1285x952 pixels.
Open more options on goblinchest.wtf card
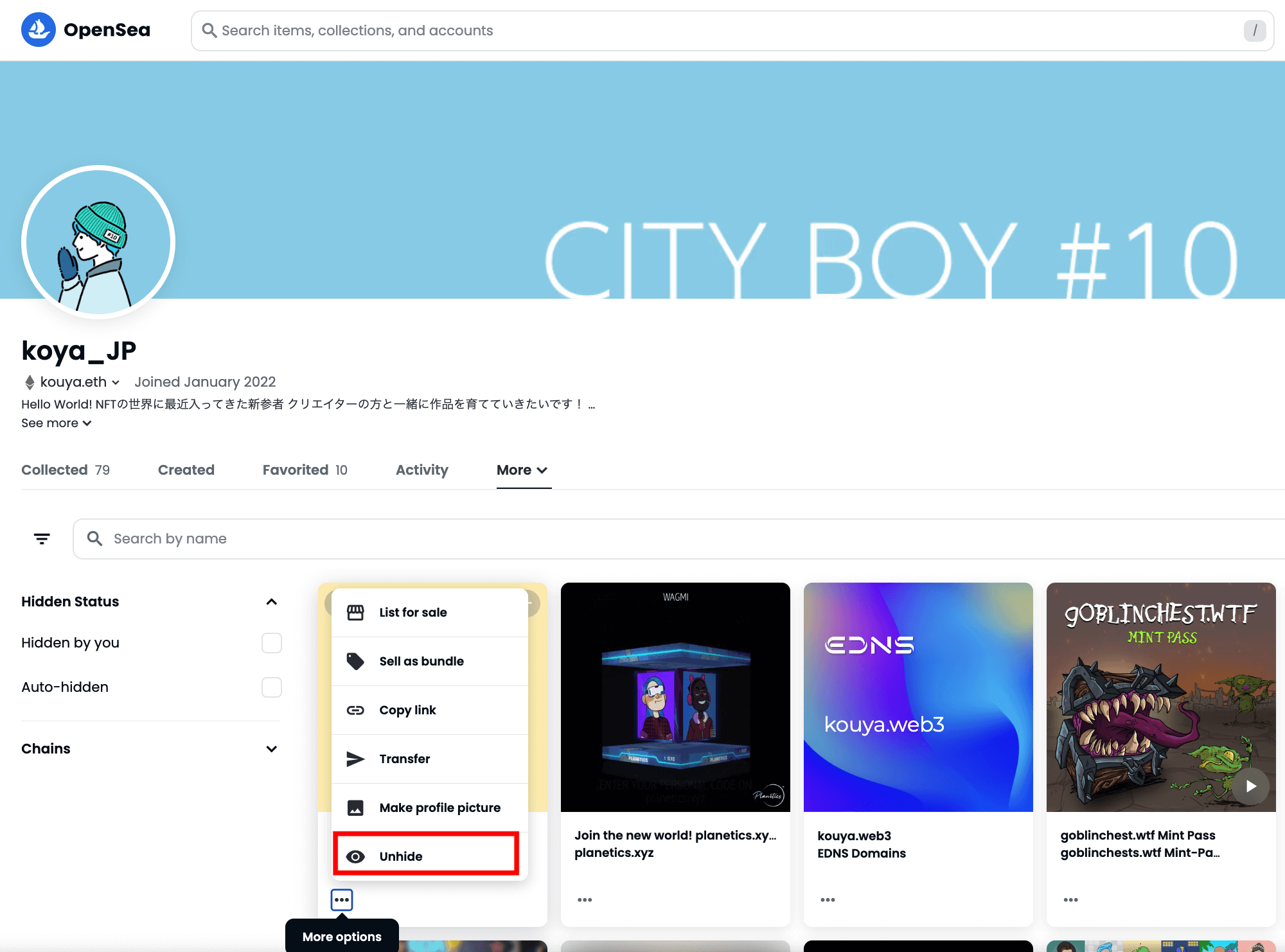pos(1070,900)
